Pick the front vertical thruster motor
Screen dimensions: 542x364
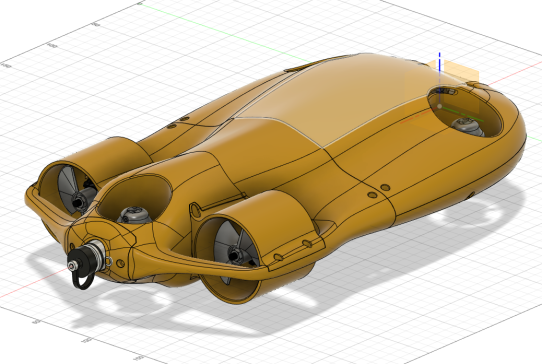click(x=135, y=215)
